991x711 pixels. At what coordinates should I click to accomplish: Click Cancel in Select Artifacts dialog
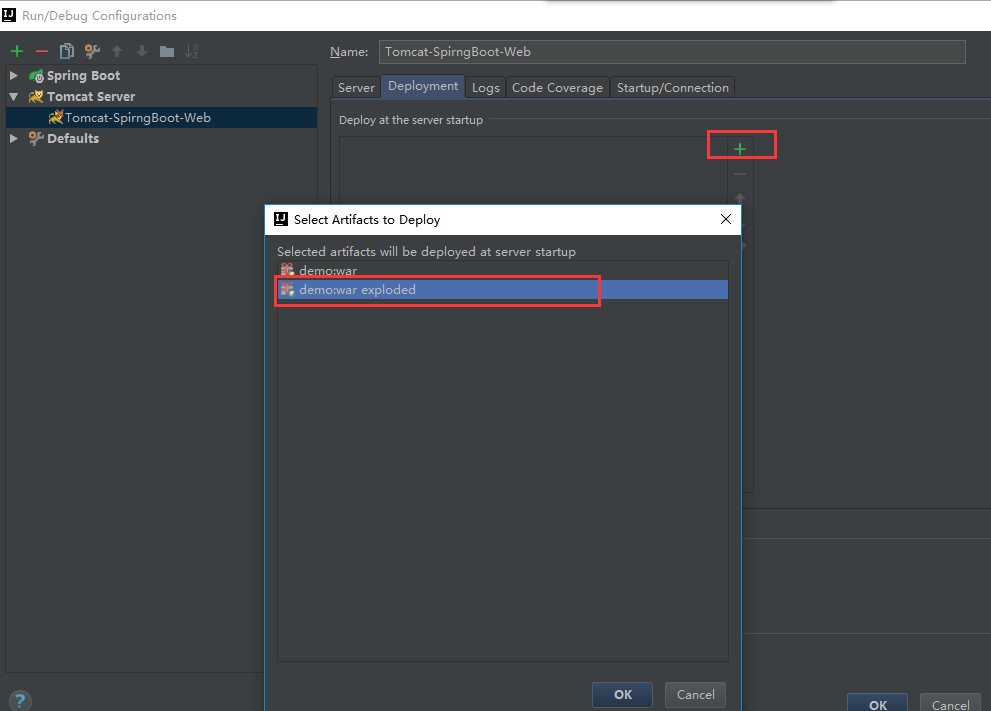coord(695,695)
